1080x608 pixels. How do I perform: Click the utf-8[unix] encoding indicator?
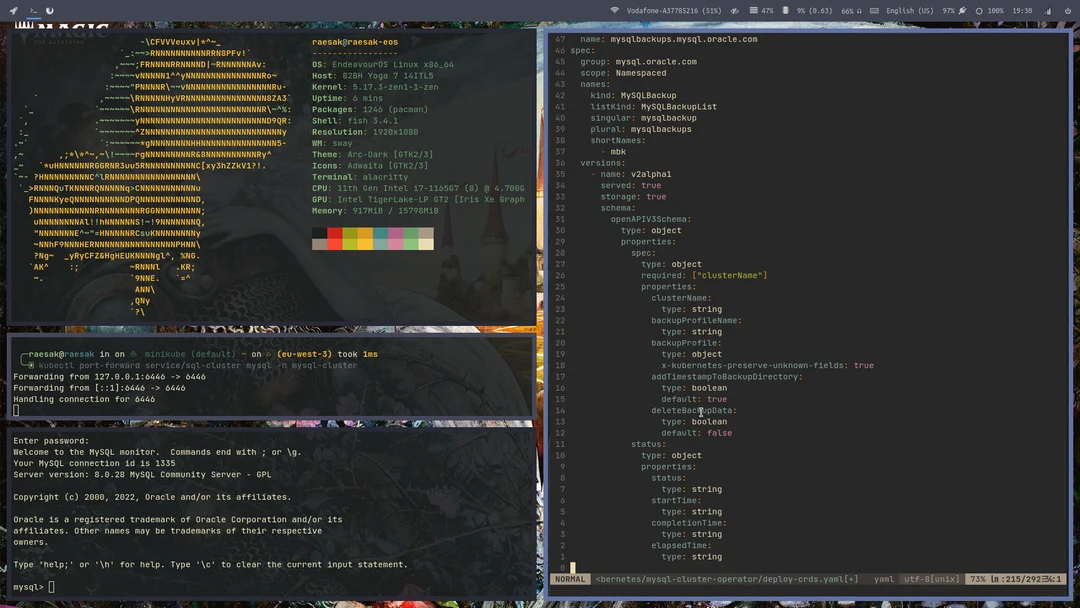pyautogui.click(x=931, y=579)
